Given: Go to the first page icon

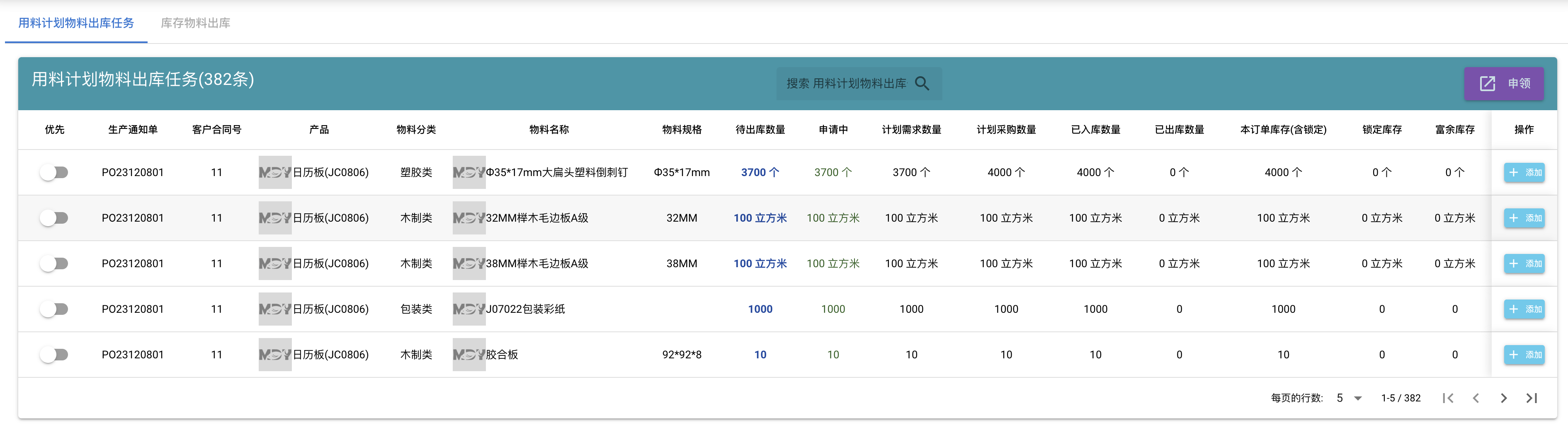Looking at the screenshot, I should 1448,398.
